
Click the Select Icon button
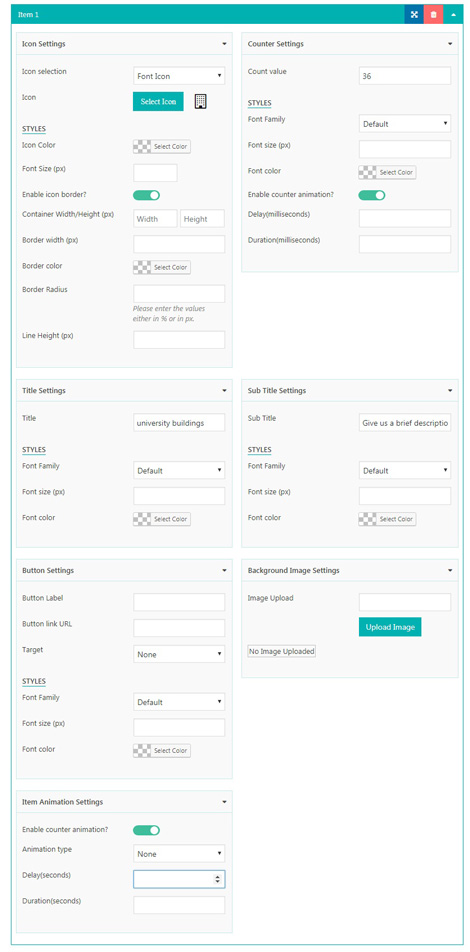pyautogui.click(x=158, y=101)
